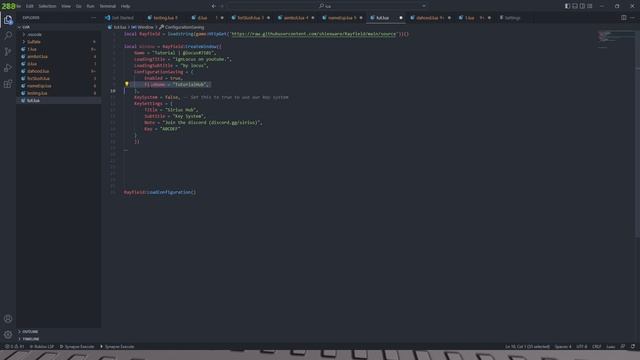The image size is (640, 360).
Task: Open the Search view icon
Action: (8, 36)
